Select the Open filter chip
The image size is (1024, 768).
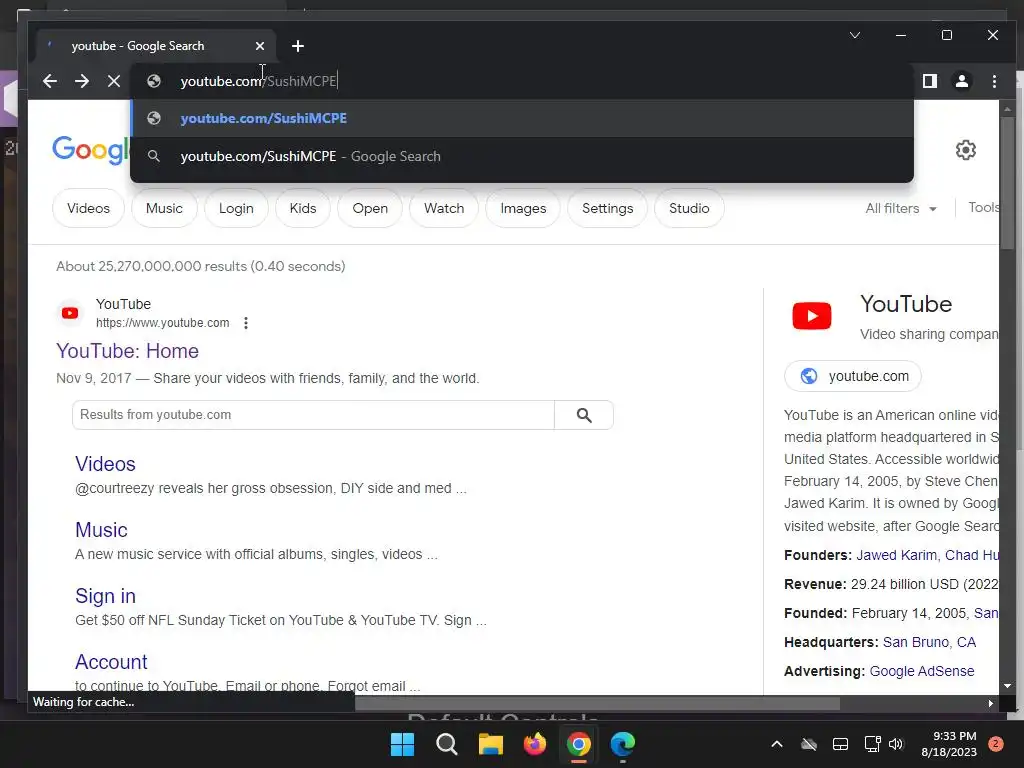(370, 208)
